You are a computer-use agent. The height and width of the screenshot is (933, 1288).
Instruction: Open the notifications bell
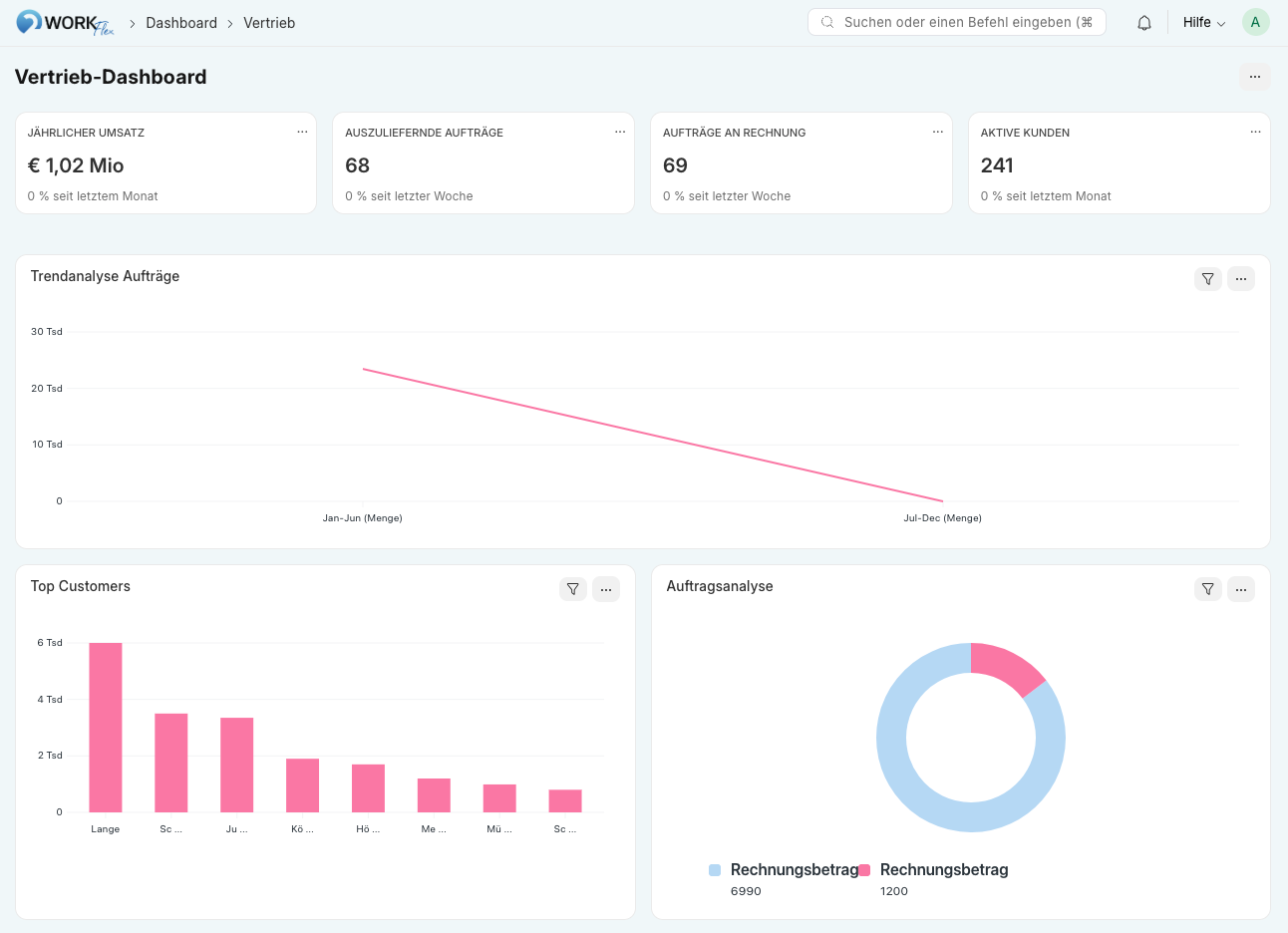click(x=1144, y=23)
